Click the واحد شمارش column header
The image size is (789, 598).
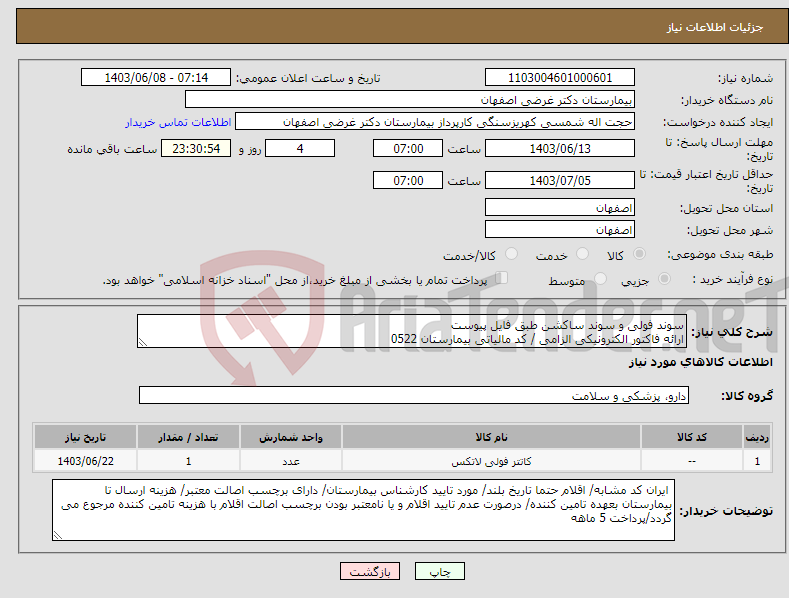click(291, 437)
